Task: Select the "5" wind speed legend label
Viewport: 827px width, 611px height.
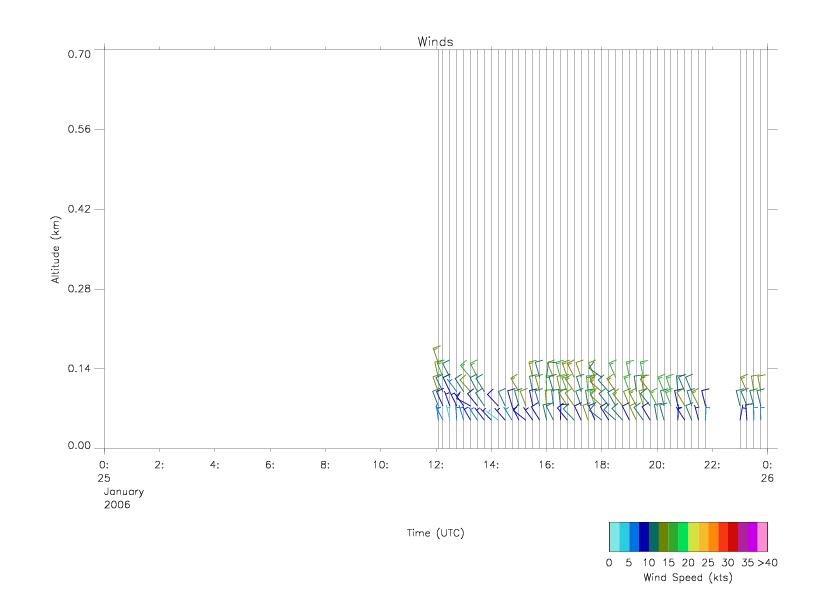Action: coord(629,562)
